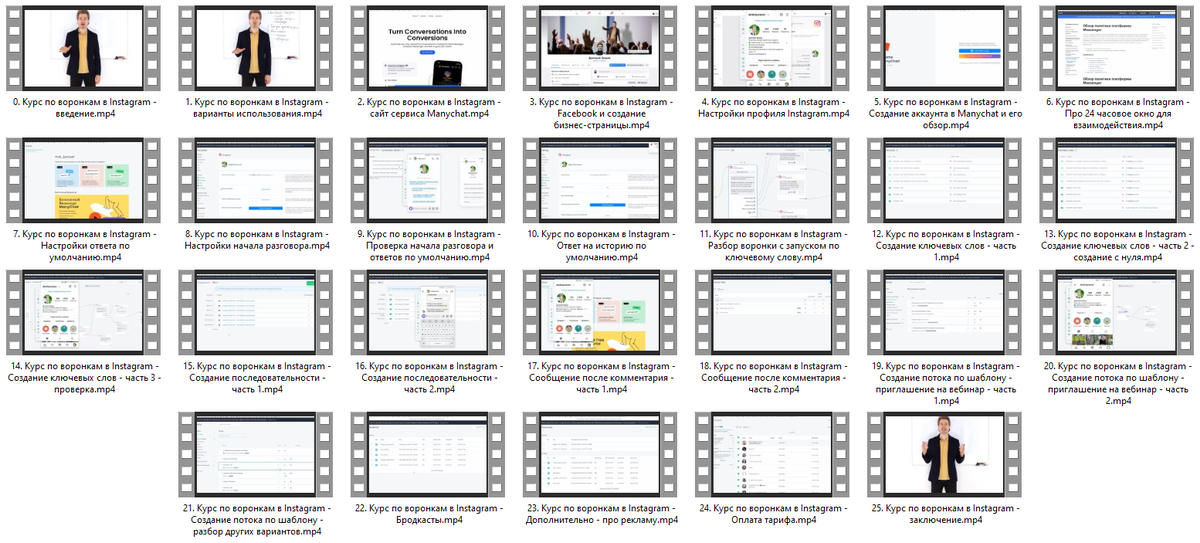The height and width of the screenshot is (543, 1200).
Task: Click file name ending 'Оплата тарифа.mp4'
Action: 772,514
